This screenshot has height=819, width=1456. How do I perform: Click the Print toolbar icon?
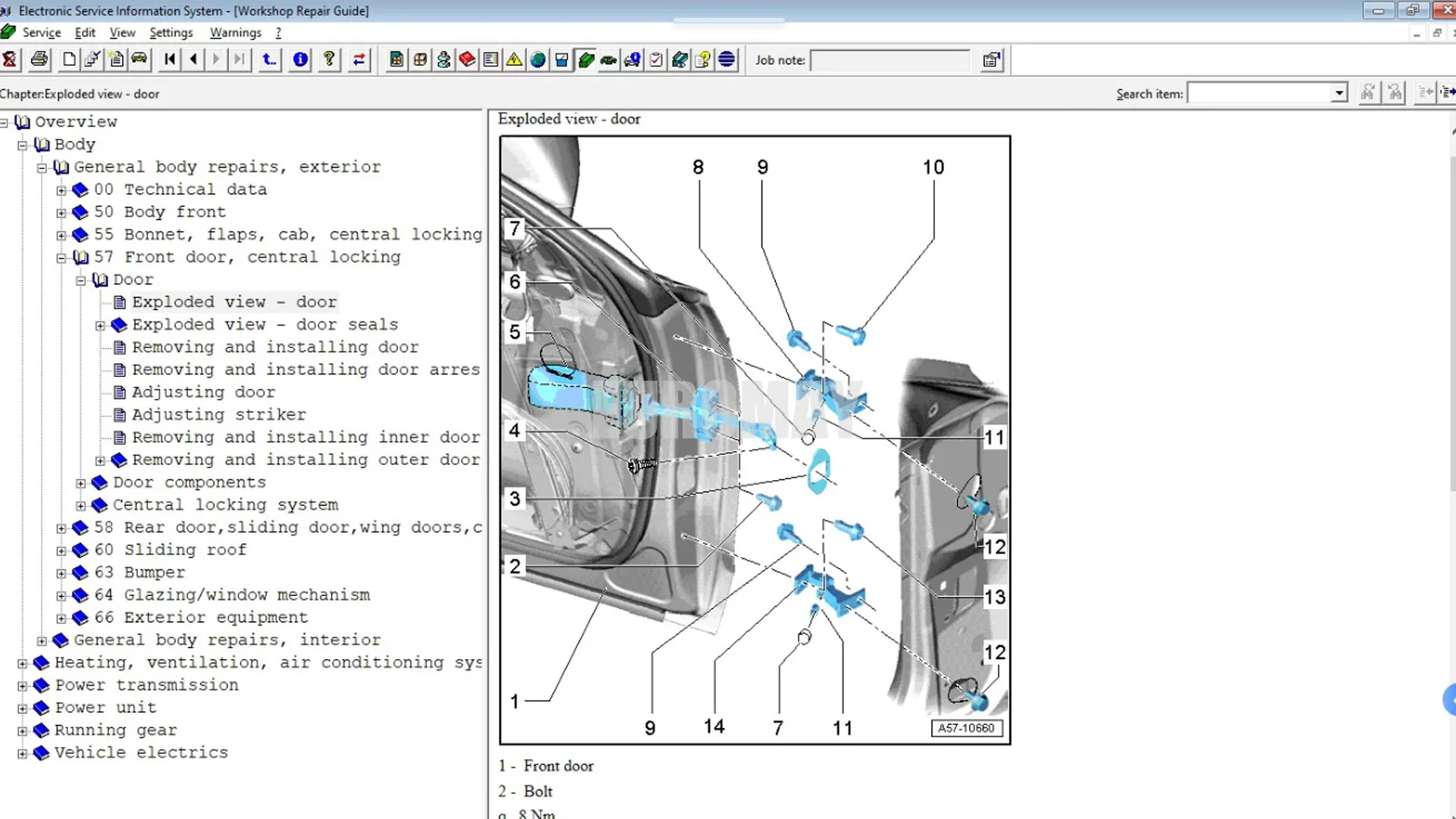click(x=39, y=59)
